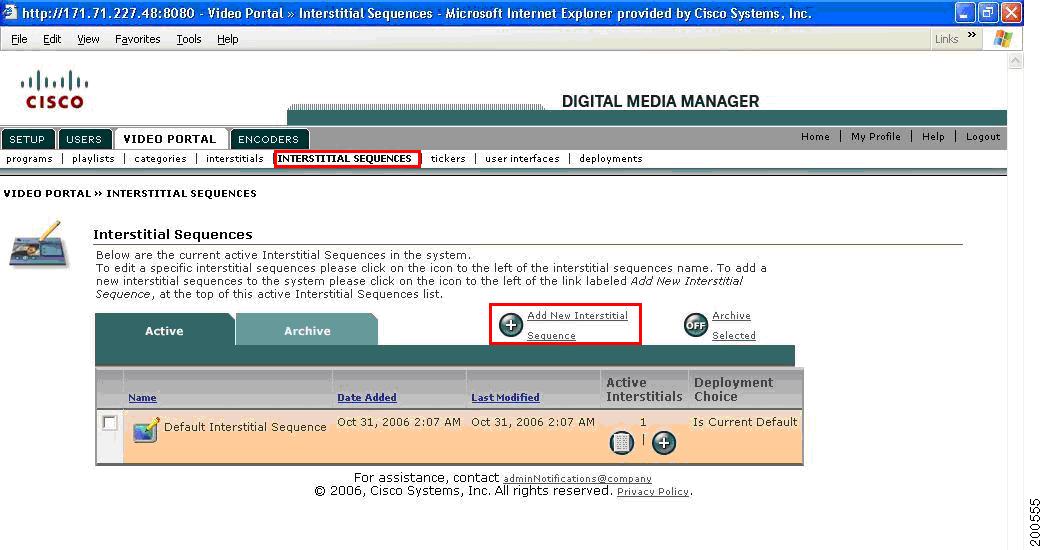Screen dimensions: 1042x550
Task: Go to the user interfaces subsection
Action: [x=522, y=159]
